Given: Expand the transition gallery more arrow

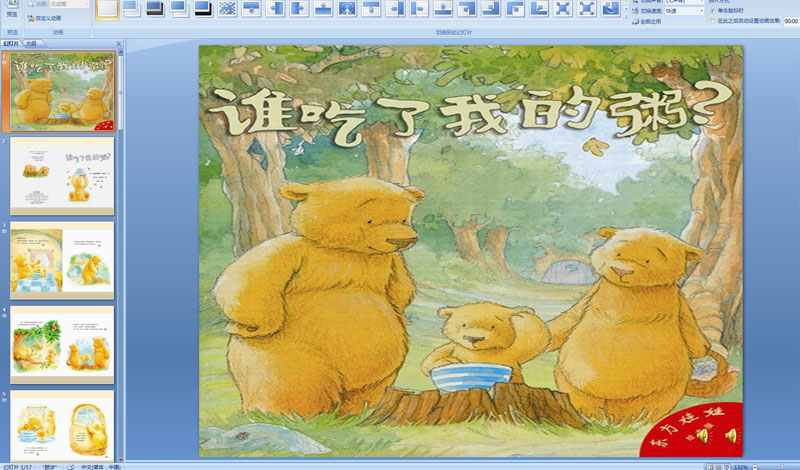Looking at the screenshot, I should click(627, 17).
